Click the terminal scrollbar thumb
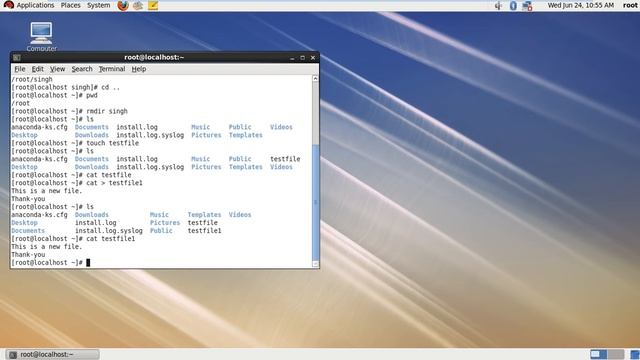 point(316,202)
